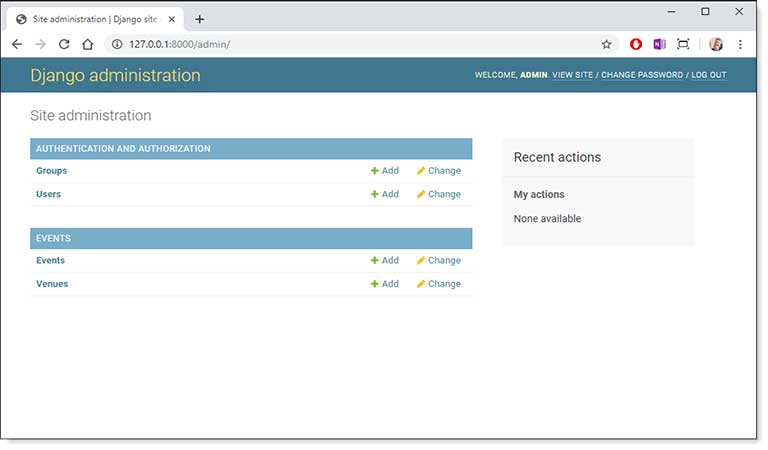
Task: Select the Site administration tab
Action: tap(95, 19)
